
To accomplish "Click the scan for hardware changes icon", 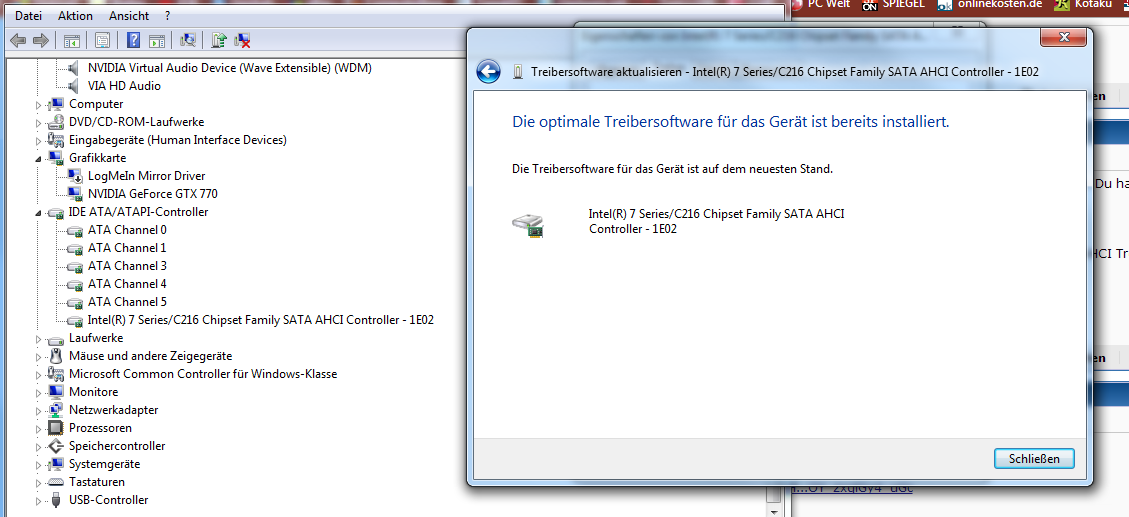I will [188, 40].
